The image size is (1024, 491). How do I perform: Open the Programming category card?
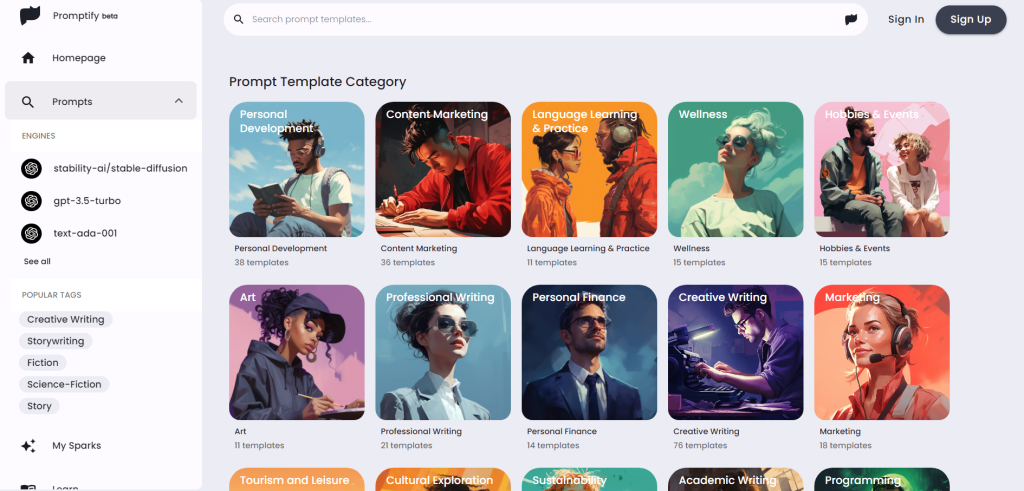point(882,479)
